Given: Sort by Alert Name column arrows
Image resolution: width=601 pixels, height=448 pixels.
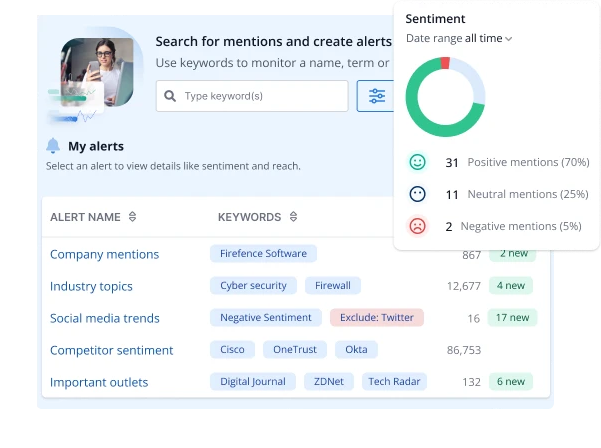Looking at the screenshot, I should point(133,217).
